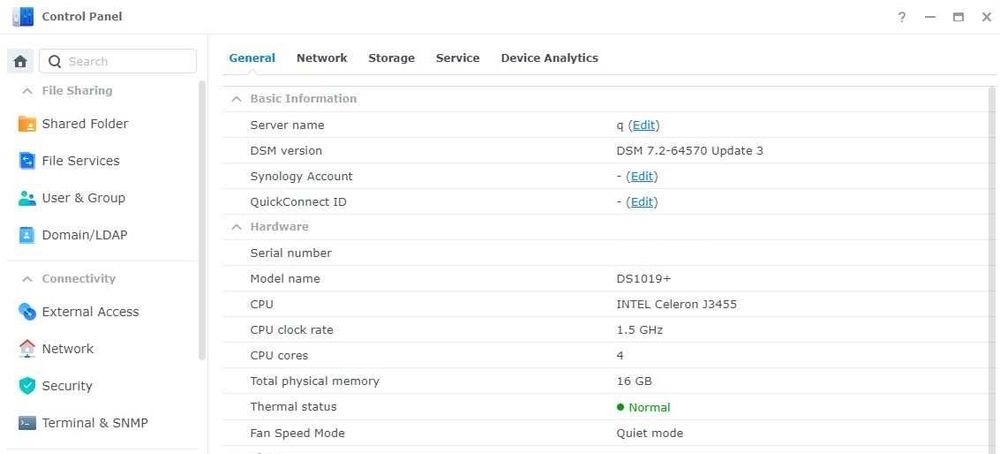
Task: Click the 16 GB memory value
Action: pyautogui.click(x=634, y=381)
